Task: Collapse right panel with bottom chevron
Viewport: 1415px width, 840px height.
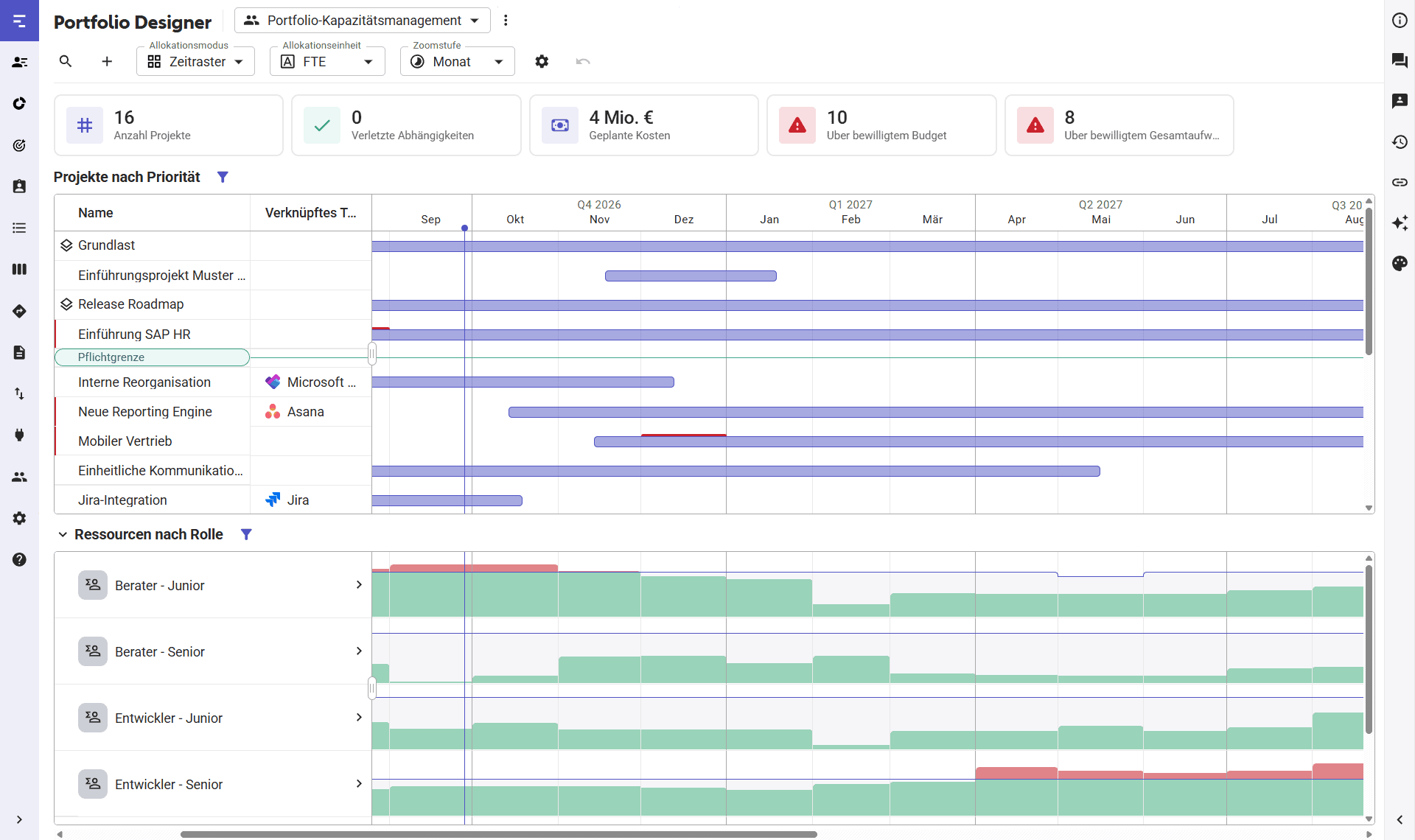Action: pos(1400,819)
